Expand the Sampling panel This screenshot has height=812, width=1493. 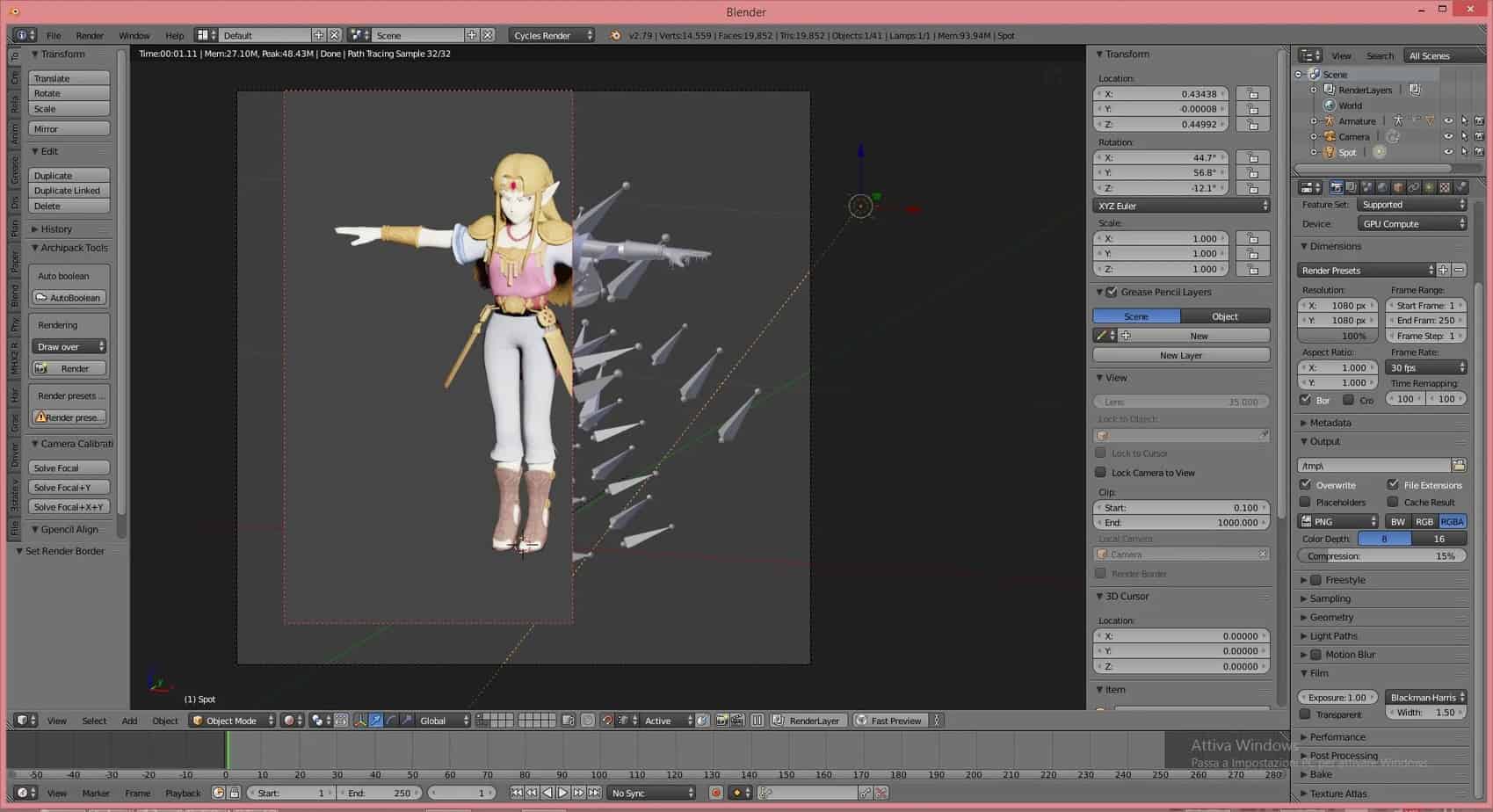1330,598
